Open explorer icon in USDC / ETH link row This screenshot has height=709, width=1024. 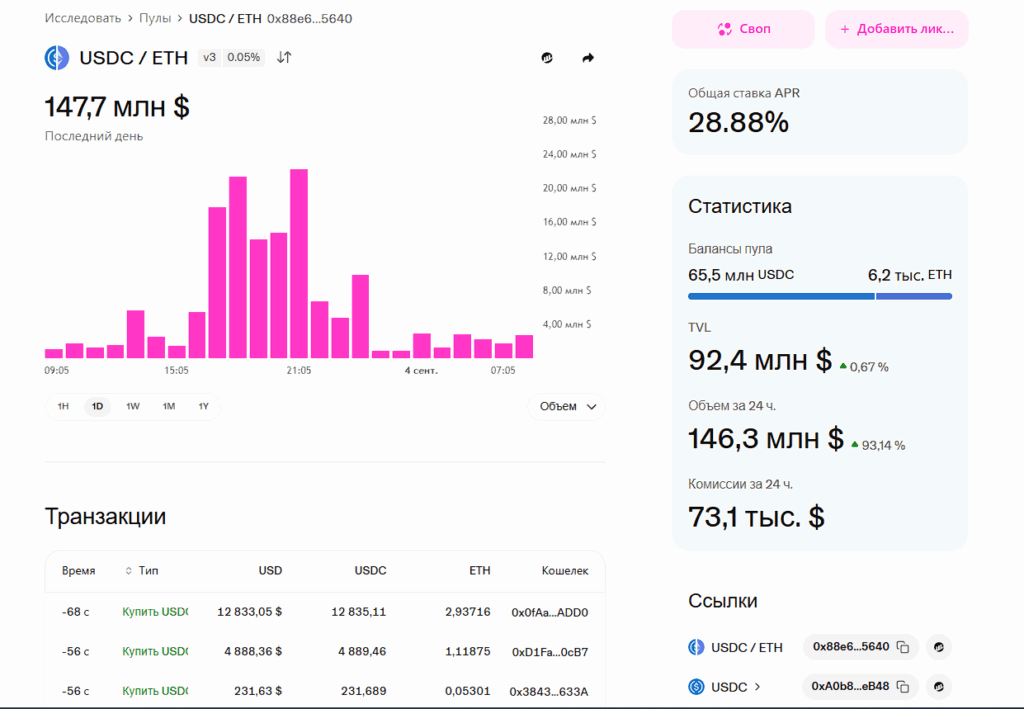coord(938,647)
